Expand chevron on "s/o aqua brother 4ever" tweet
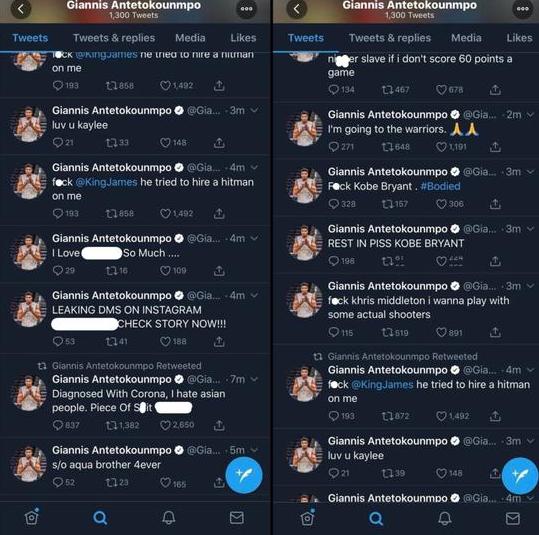The height and width of the screenshot is (535, 539). point(254,450)
